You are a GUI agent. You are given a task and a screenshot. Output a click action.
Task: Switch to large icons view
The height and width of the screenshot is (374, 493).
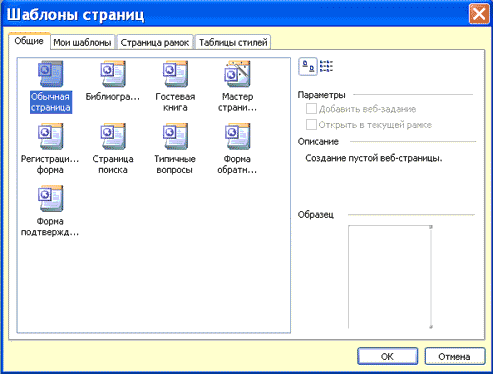point(308,67)
